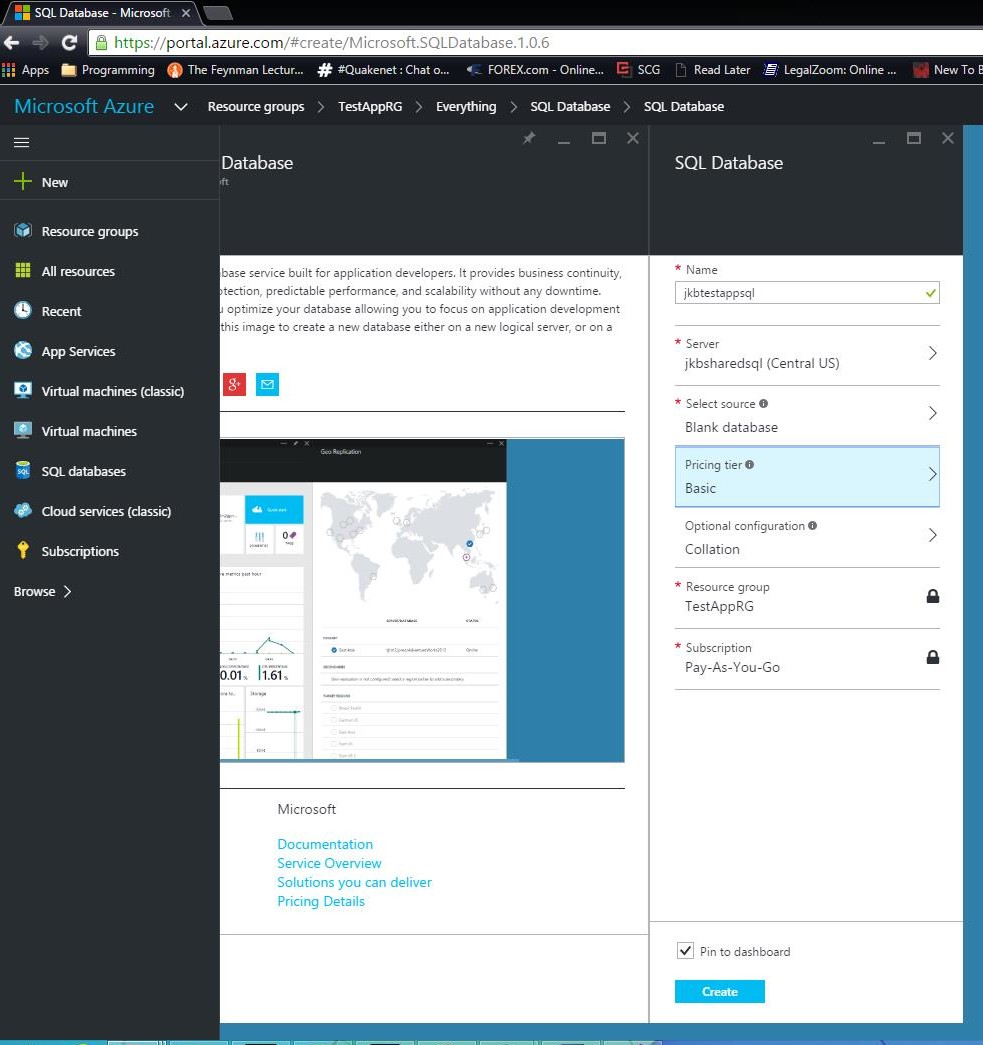Image resolution: width=983 pixels, height=1045 pixels.
Task: Click the Resource group lock icon
Action: [933, 596]
